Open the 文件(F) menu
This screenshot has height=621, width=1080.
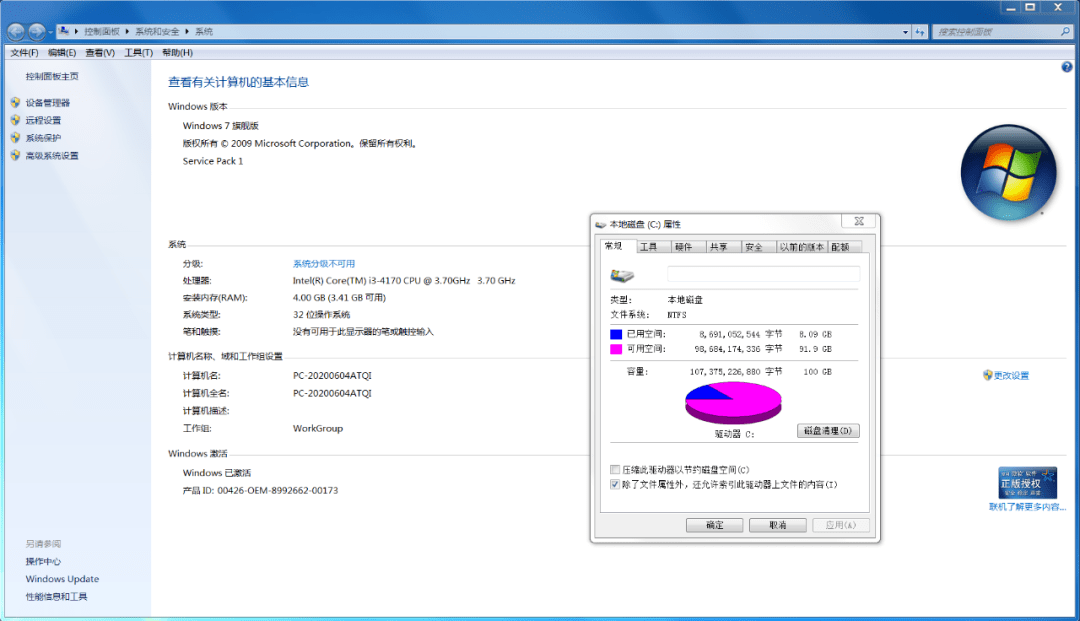(x=24, y=53)
